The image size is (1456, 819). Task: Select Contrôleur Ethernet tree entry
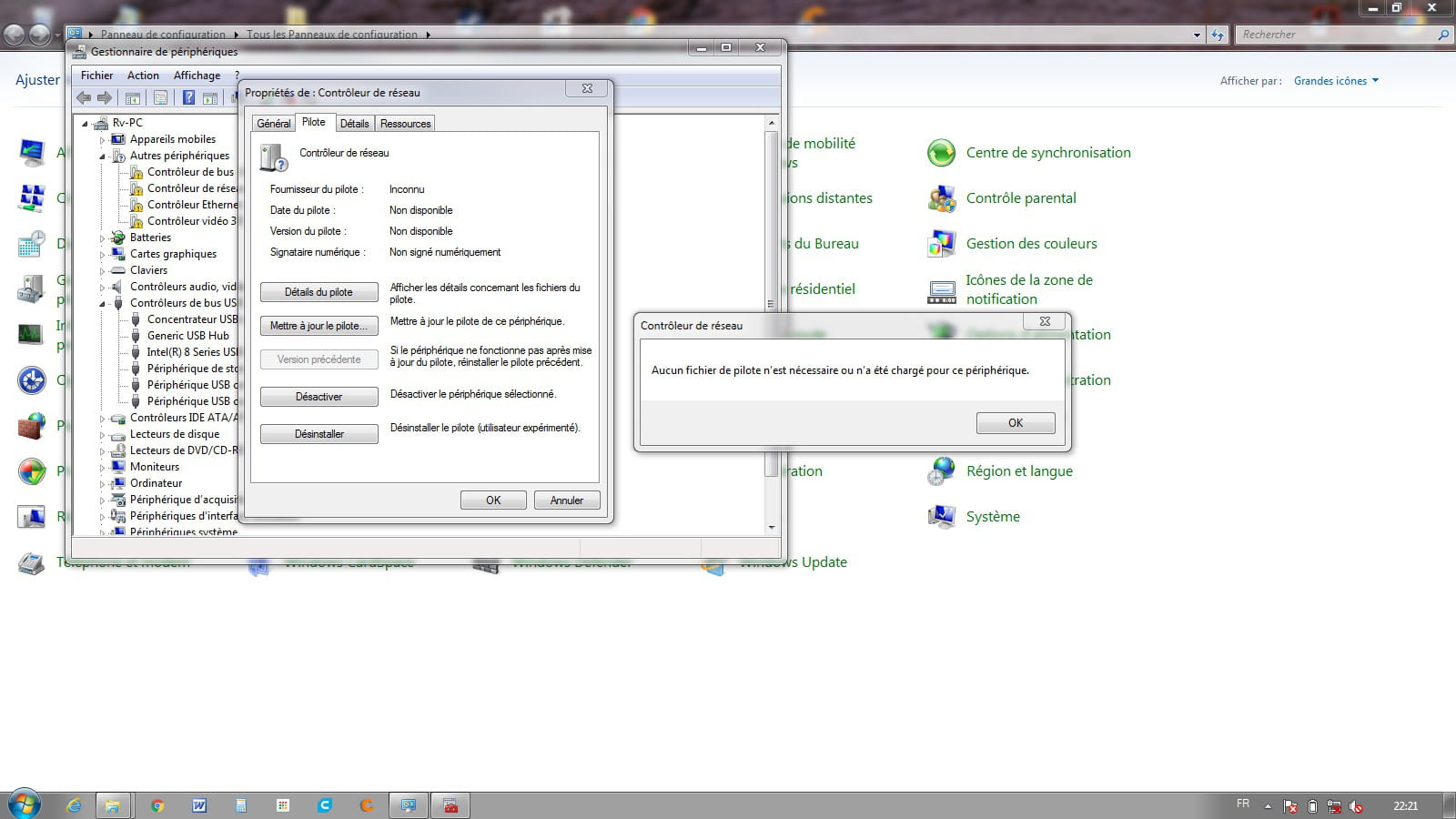coord(192,205)
